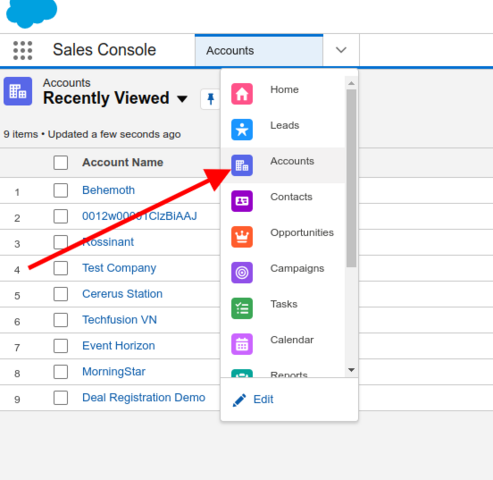Viewport: 493px width, 480px height.
Task: Open the Behemoth account link
Action: pos(109,190)
